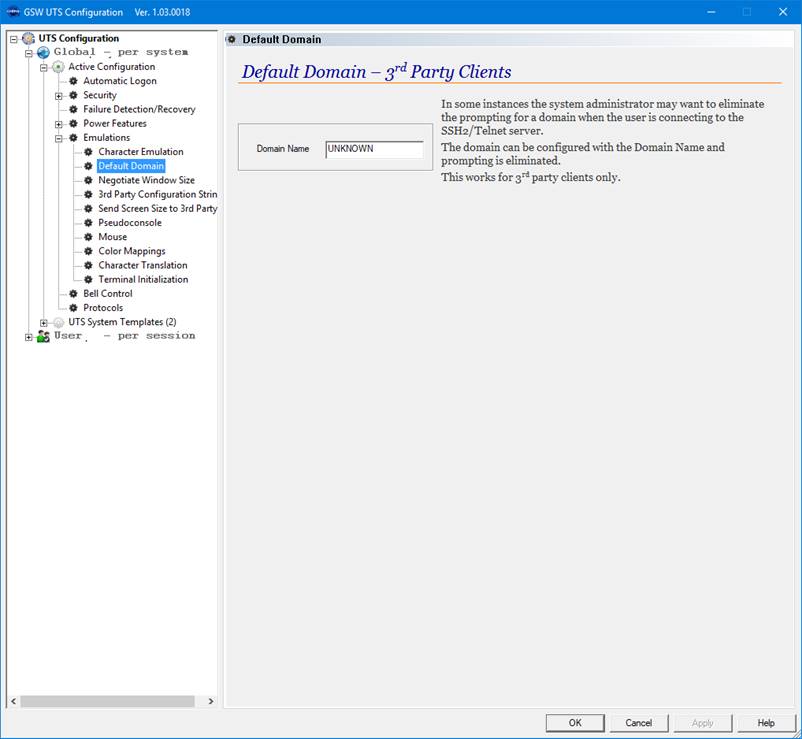The width and height of the screenshot is (802, 739).
Task: Click the gear icon beside Character Emulation
Action: (88, 152)
